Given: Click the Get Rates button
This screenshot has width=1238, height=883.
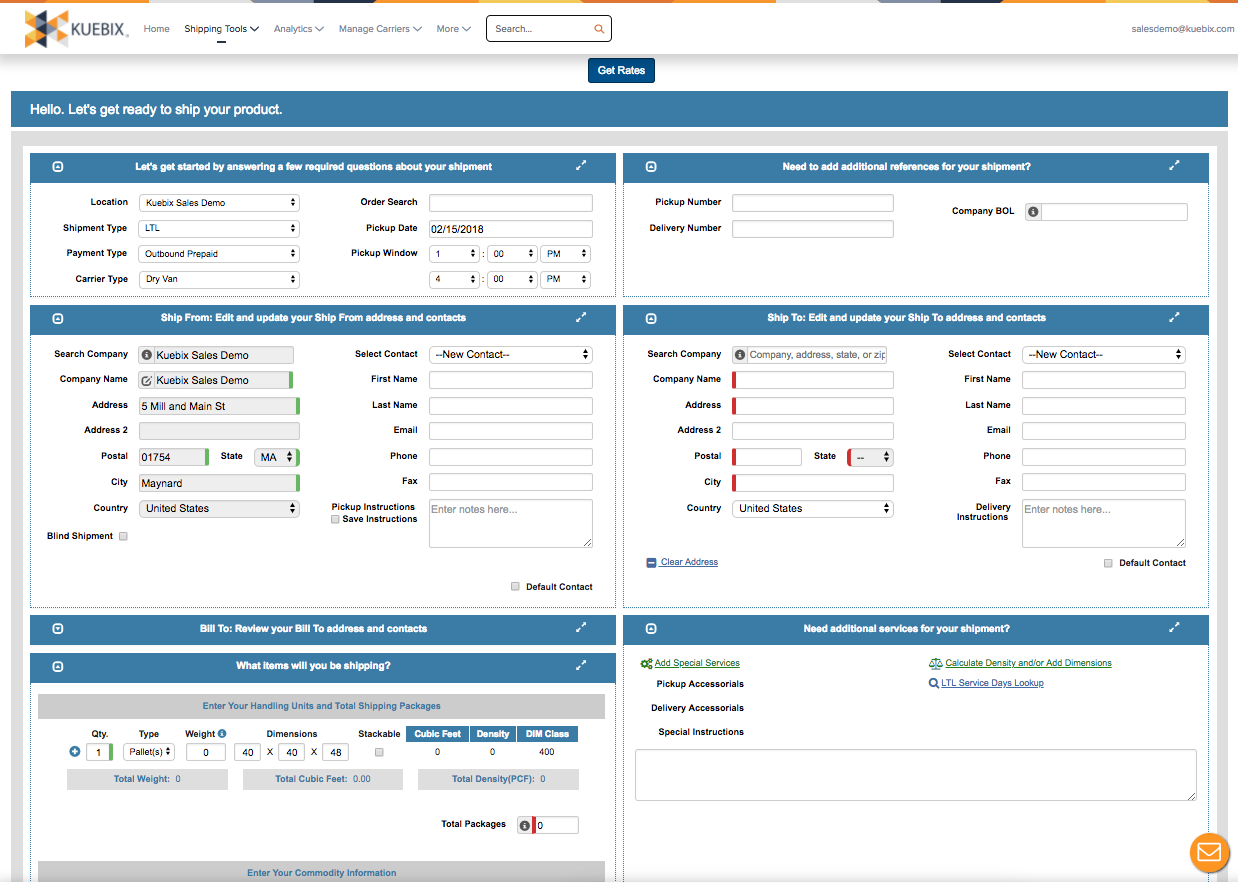Looking at the screenshot, I should pyautogui.click(x=621, y=70).
